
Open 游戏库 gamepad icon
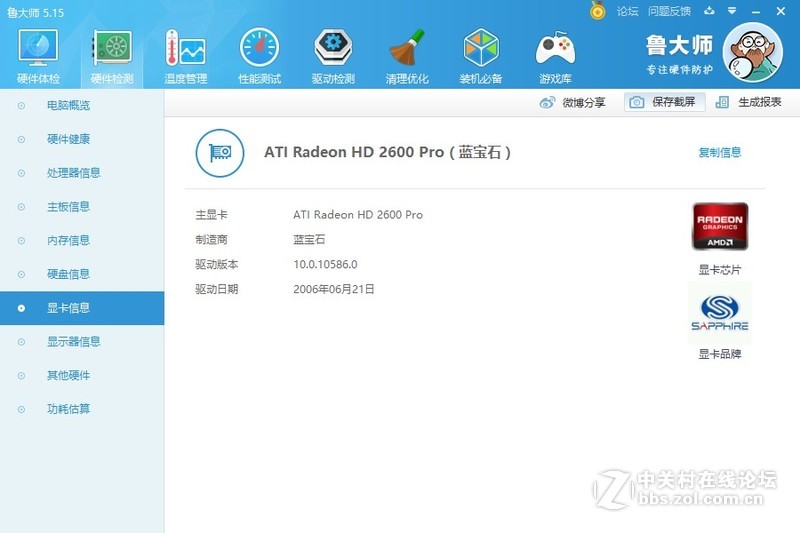(x=555, y=56)
